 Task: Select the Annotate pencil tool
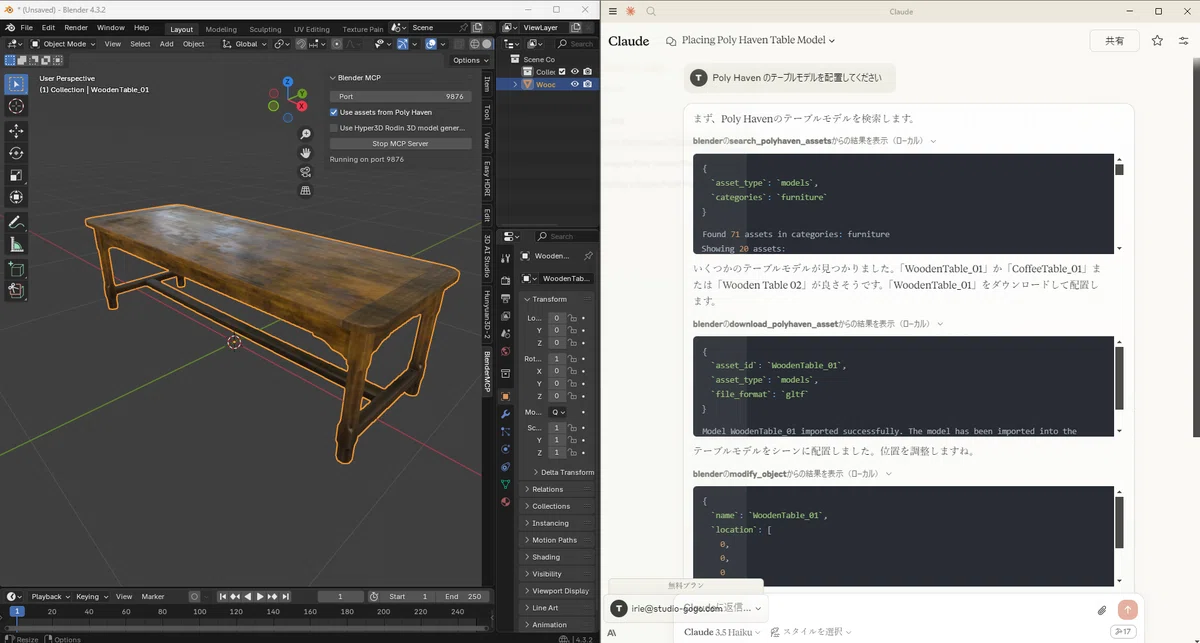(x=16, y=222)
